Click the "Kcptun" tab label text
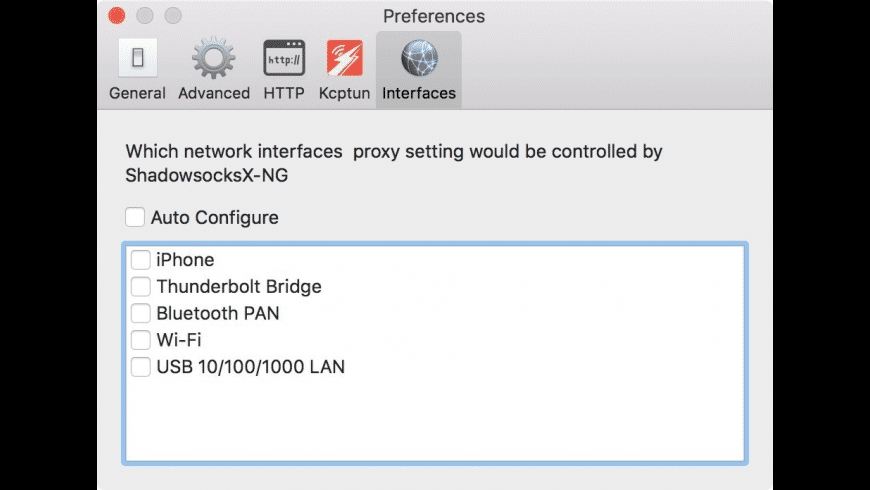The image size is (870, 490). 345,93
